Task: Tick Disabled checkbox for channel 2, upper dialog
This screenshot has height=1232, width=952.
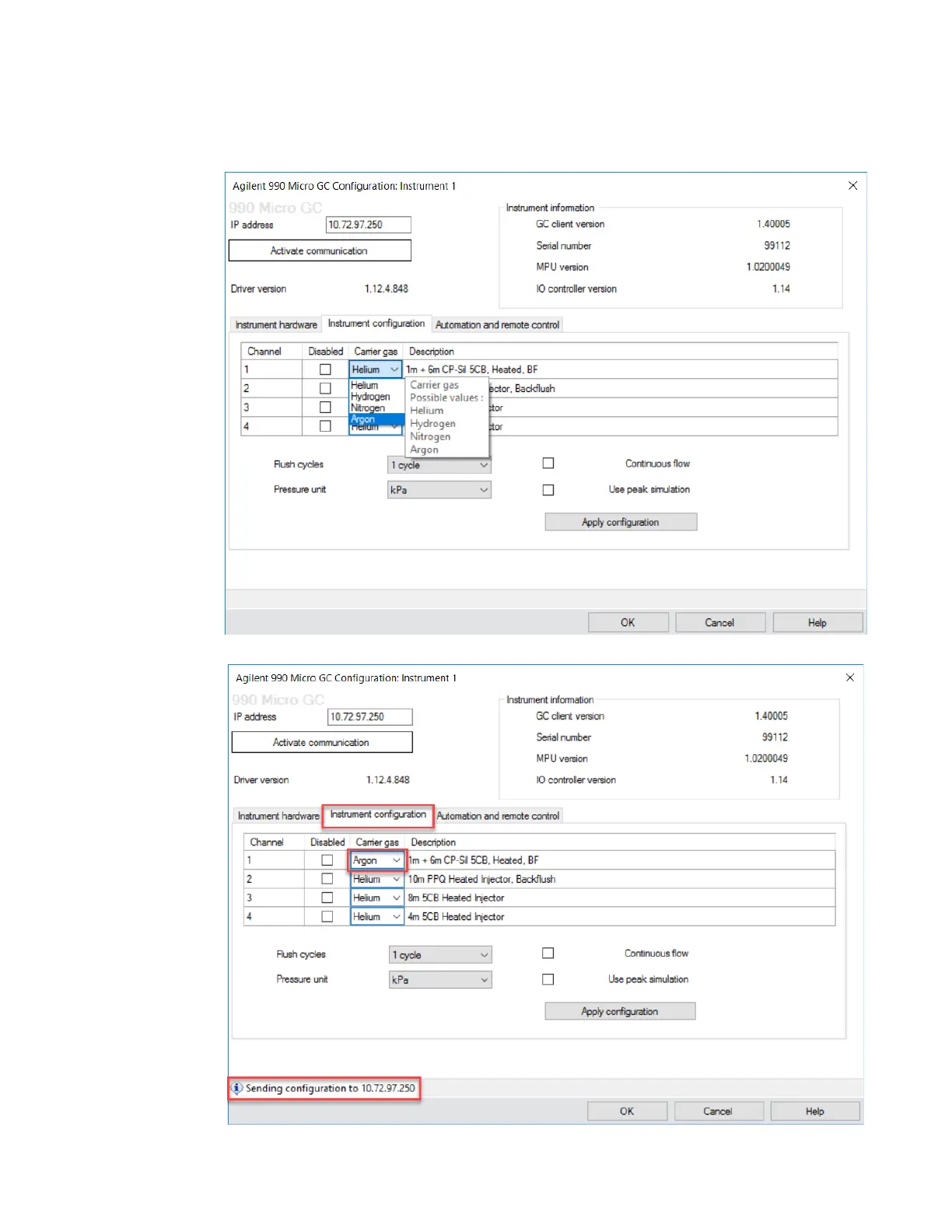Action: (325, 388)
